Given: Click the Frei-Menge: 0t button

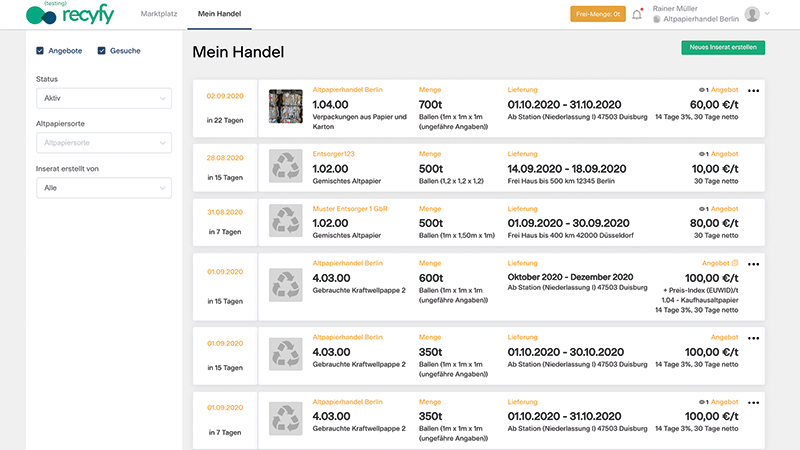Looking at the screenshot, I should pyautogui.click(x=597, y=14).
